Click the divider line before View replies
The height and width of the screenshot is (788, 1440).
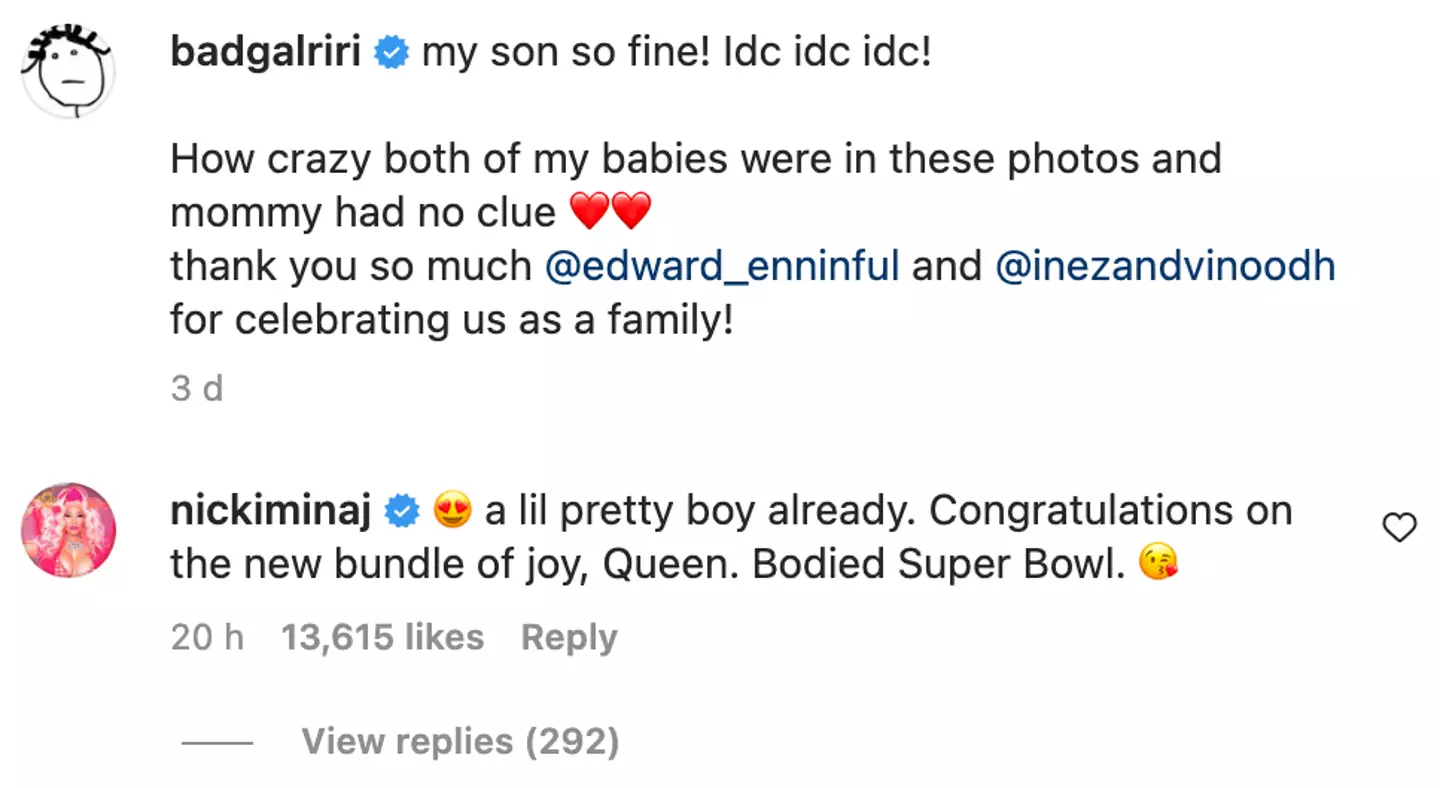pyautogui.click(x=216, y=741)
